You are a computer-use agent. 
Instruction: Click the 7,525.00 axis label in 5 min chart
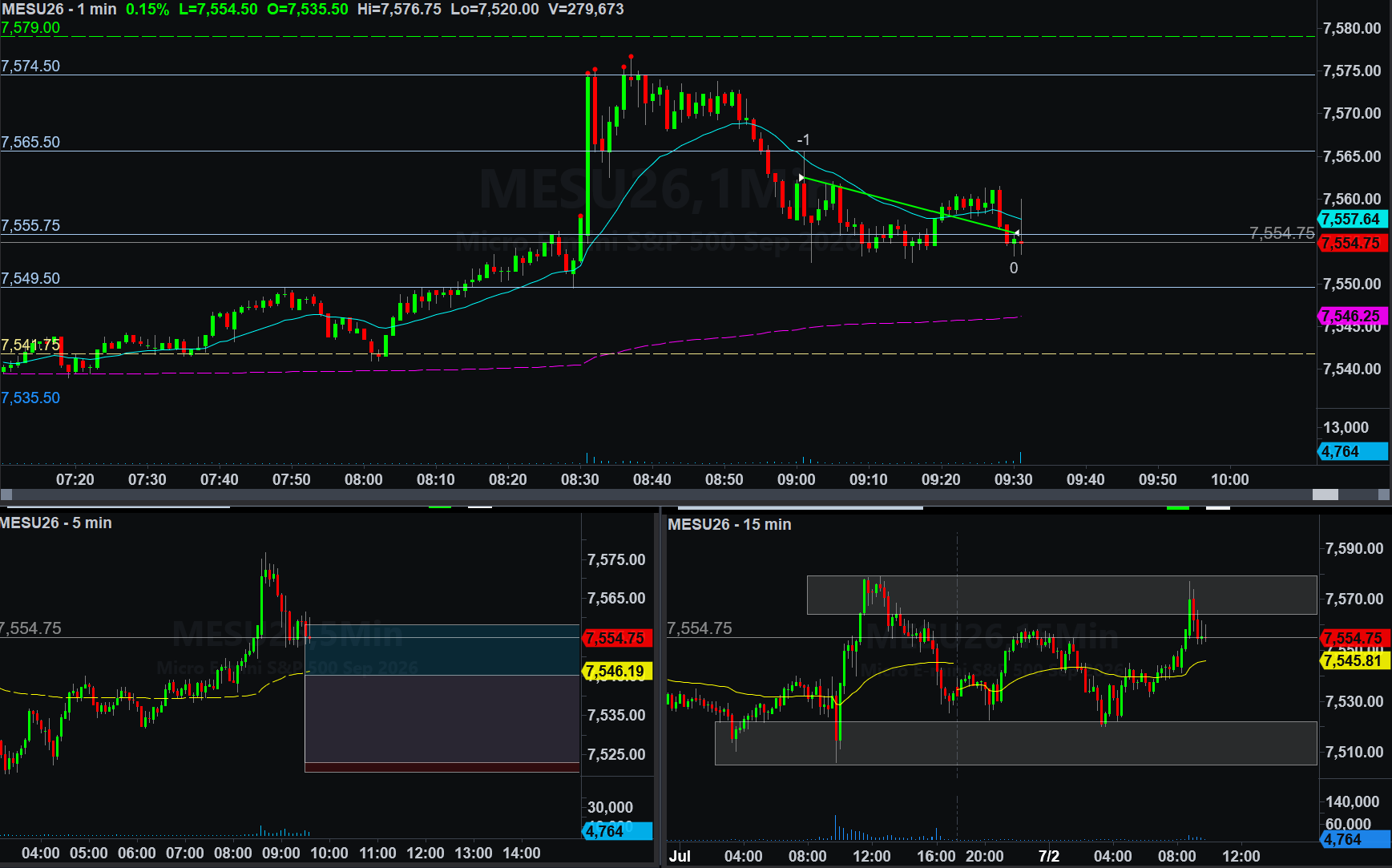[x=616, y=754]
